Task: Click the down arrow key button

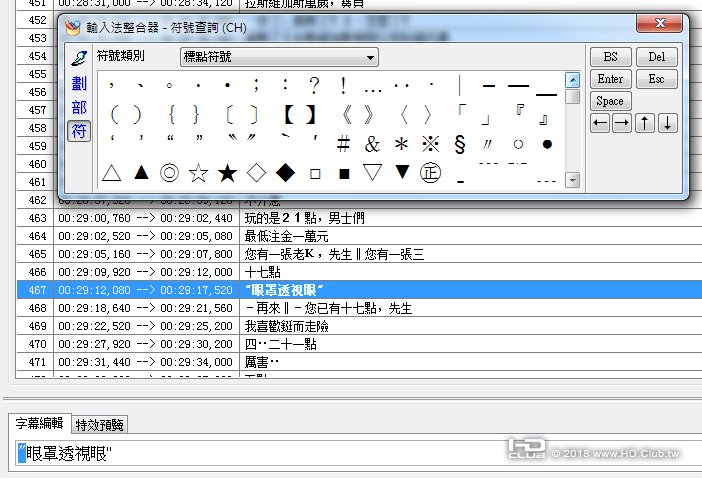Action: coord(668,123)
